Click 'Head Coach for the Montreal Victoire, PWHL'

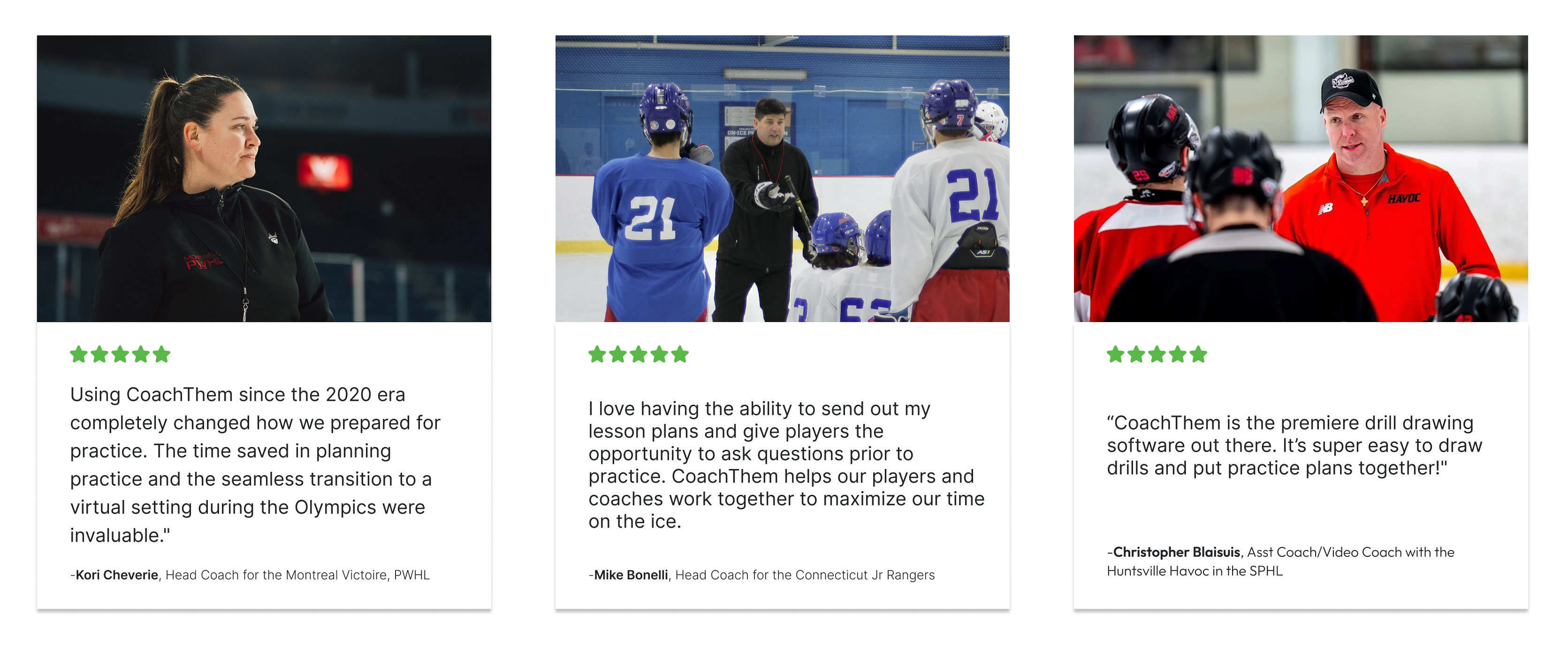(297, 575)
